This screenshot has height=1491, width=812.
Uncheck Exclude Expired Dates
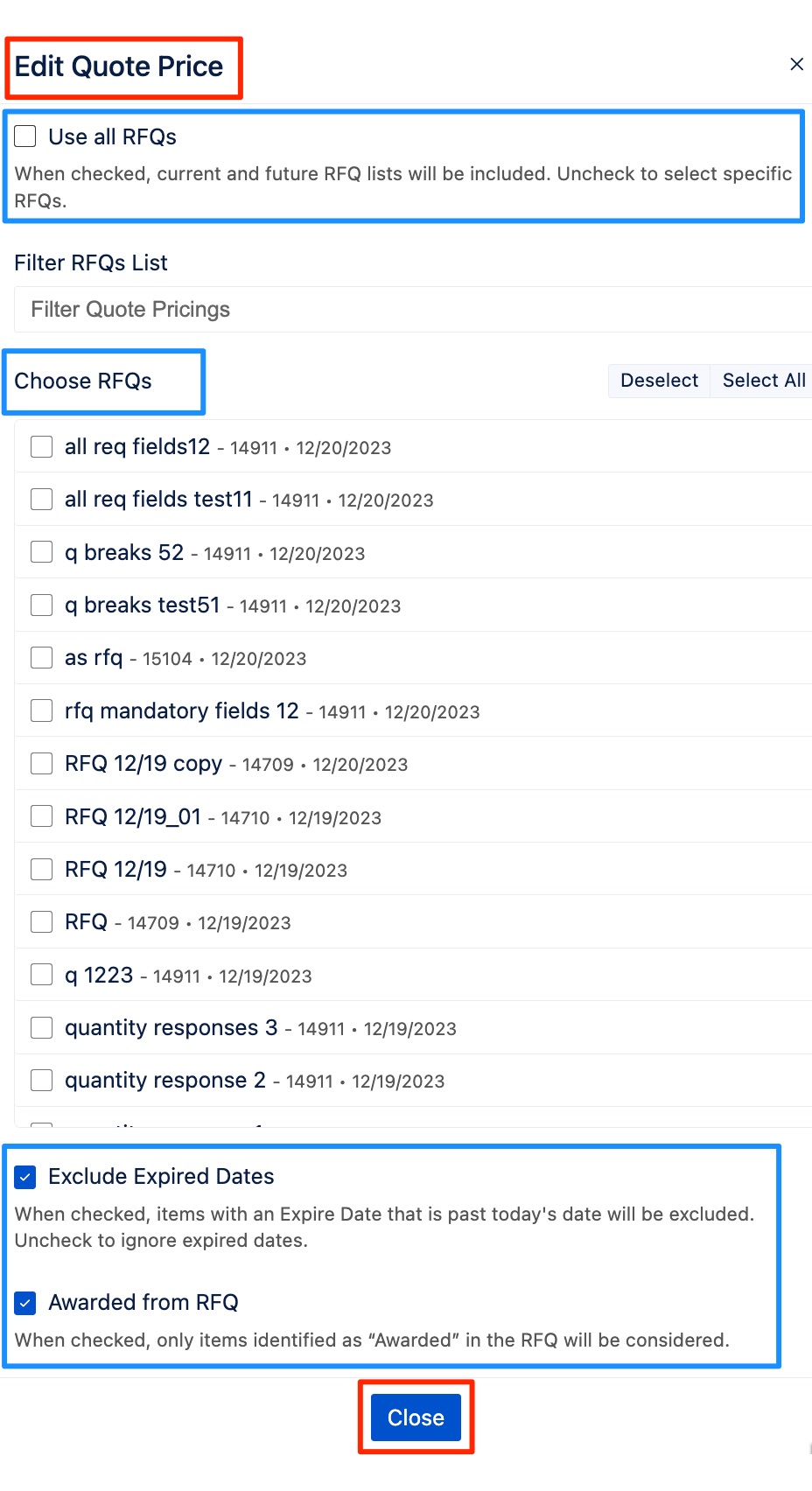click(x=25, y=1177)
